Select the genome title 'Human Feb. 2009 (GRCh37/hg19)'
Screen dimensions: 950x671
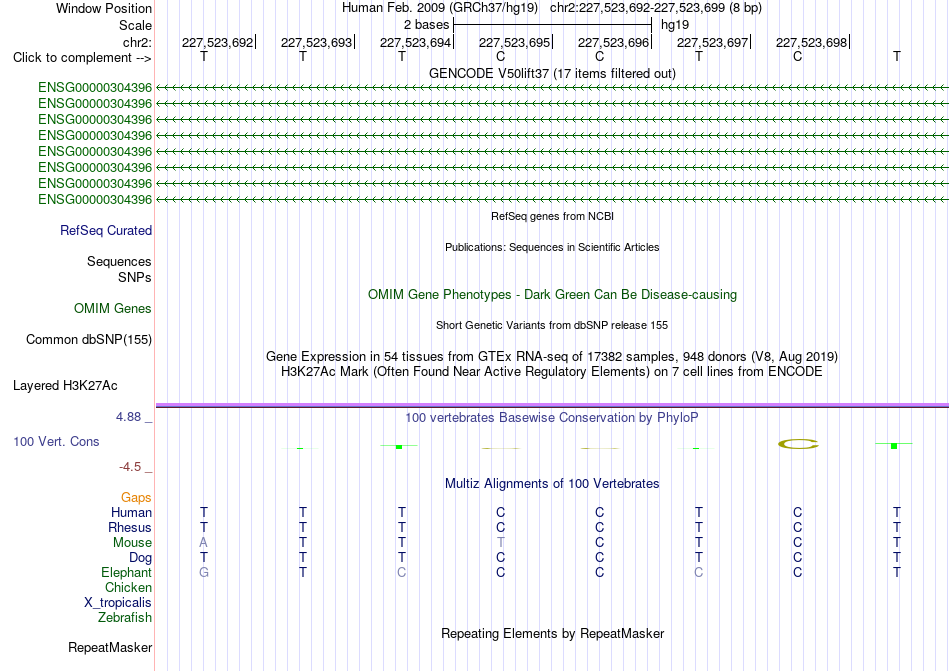coord(440,8)
